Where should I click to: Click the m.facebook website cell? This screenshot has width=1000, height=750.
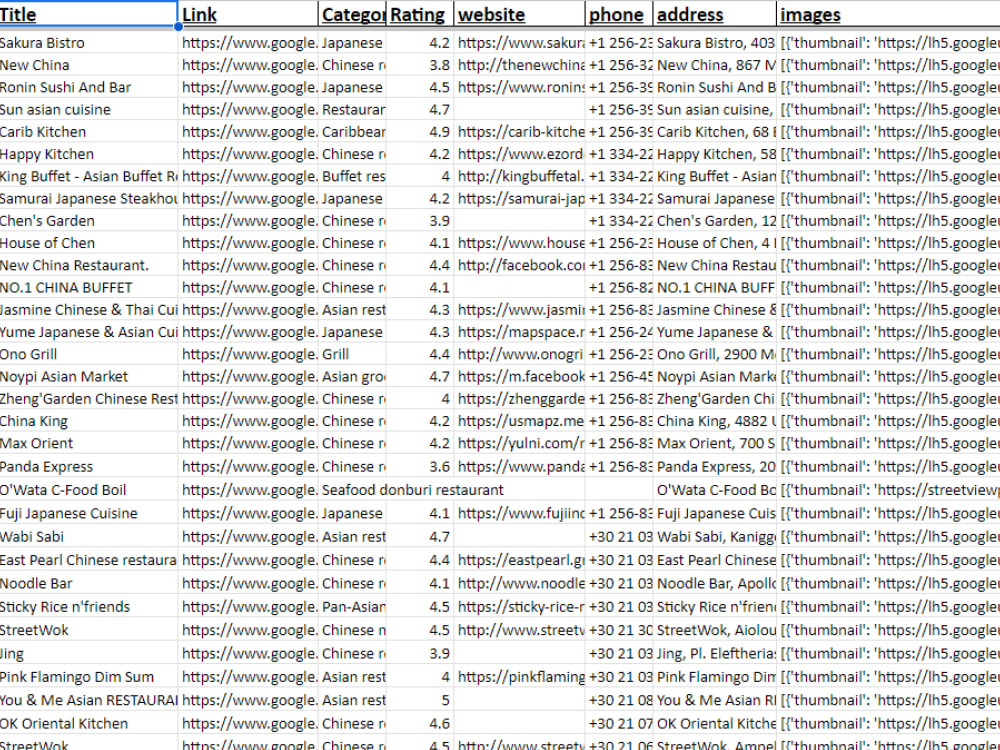click(519, 377)
